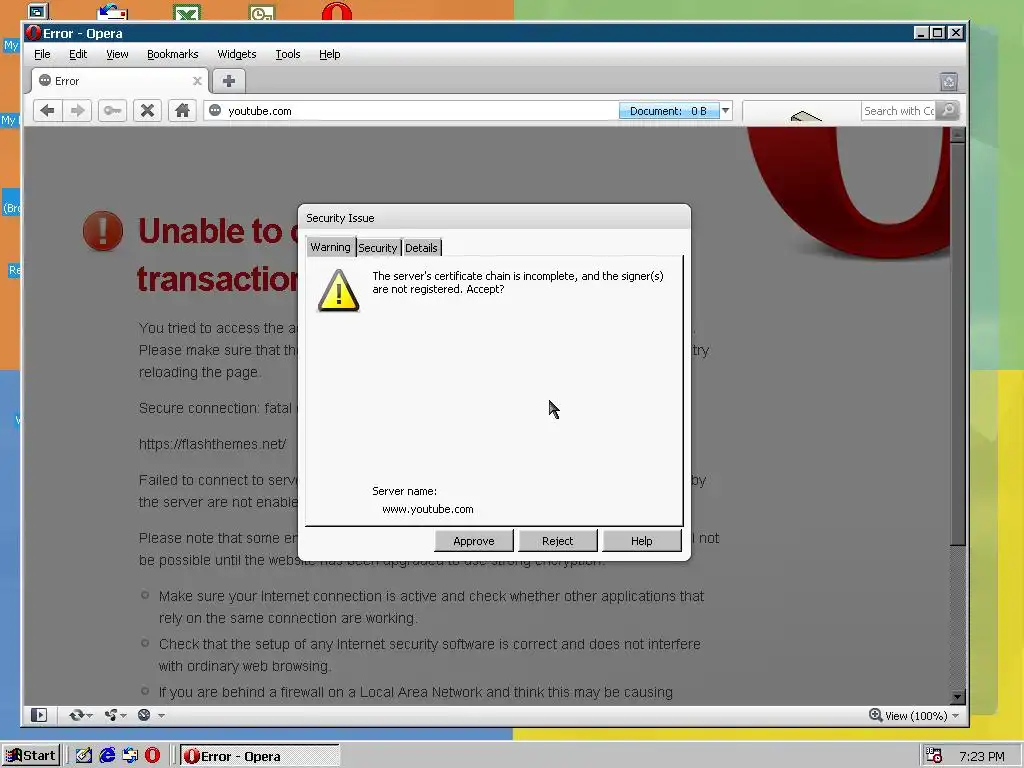The width and height of the screenshot is (1024, 768).
Task: Open the File menu
Action: tap(42, 54)
